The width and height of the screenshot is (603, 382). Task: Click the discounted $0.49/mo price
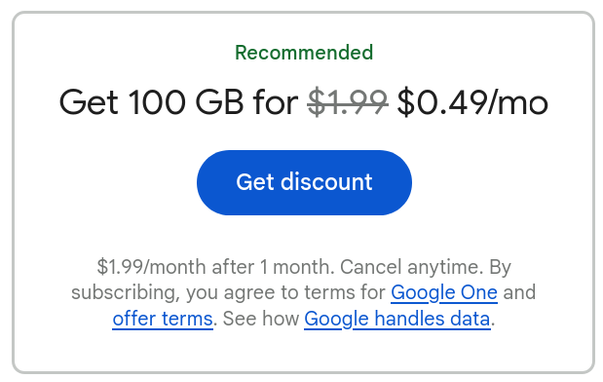tap(473, 102)
